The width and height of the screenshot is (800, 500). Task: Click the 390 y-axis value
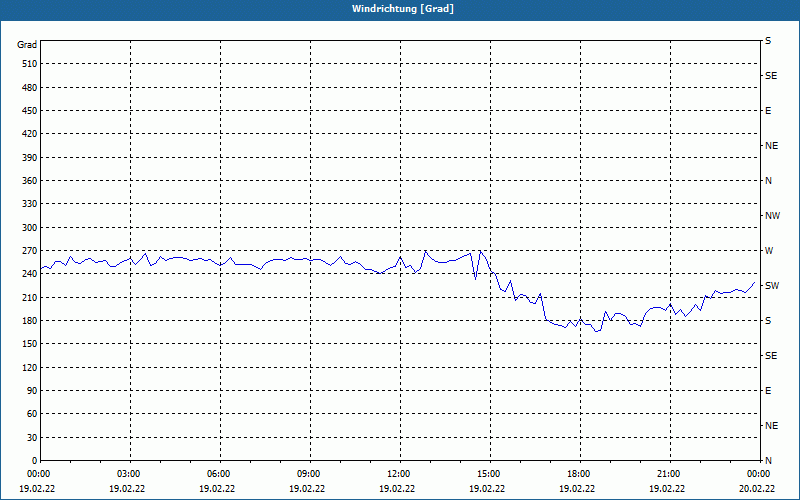point(30,158)
